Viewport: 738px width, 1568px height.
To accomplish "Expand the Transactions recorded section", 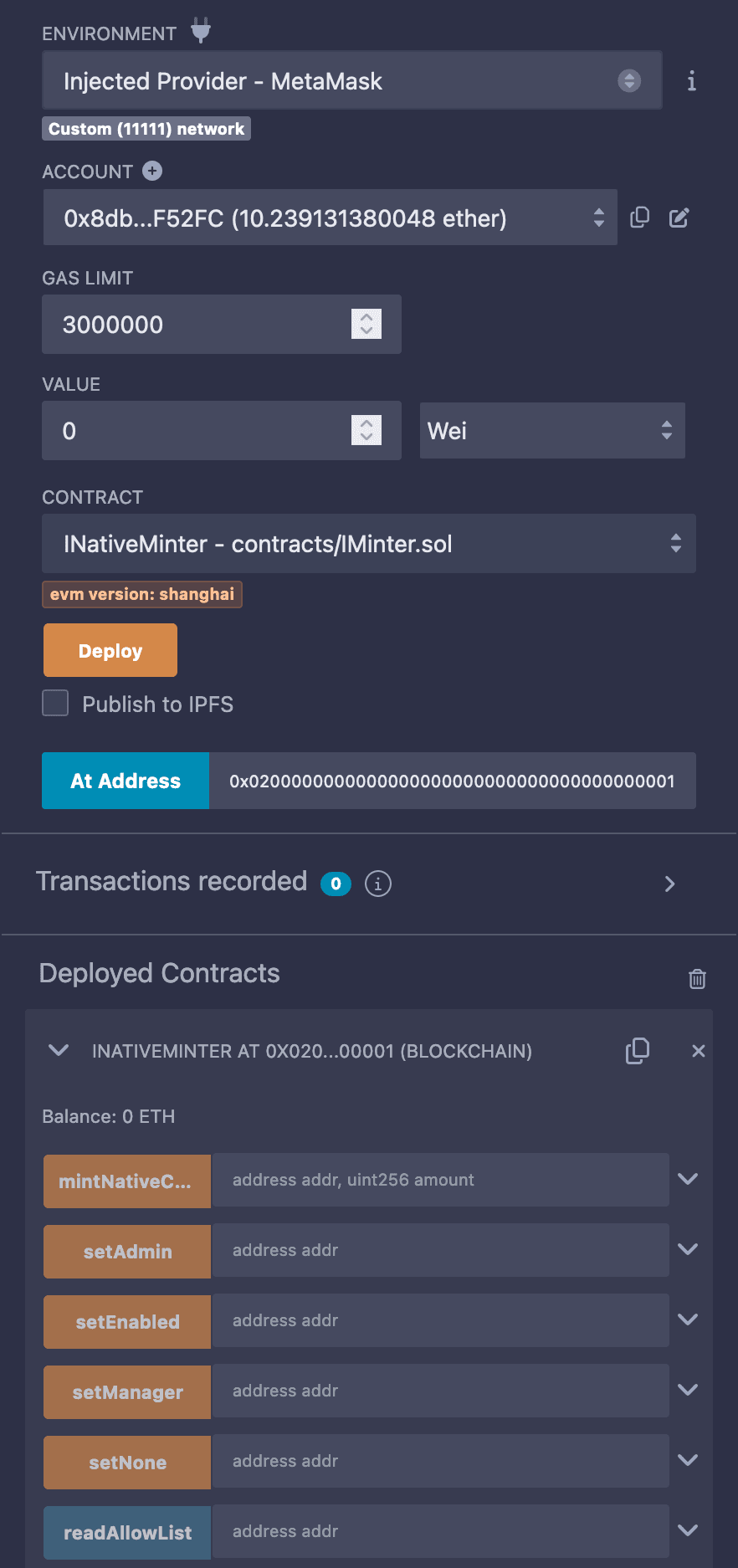I will pos(669,884).
